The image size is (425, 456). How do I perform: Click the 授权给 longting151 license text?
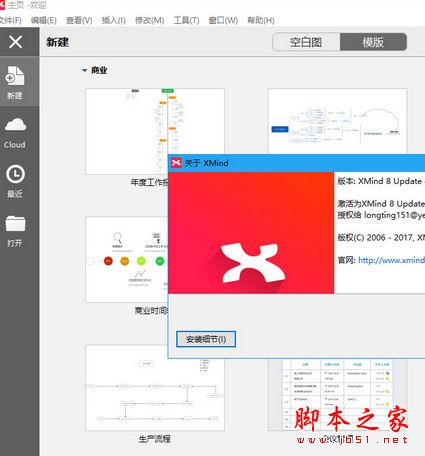381,215
